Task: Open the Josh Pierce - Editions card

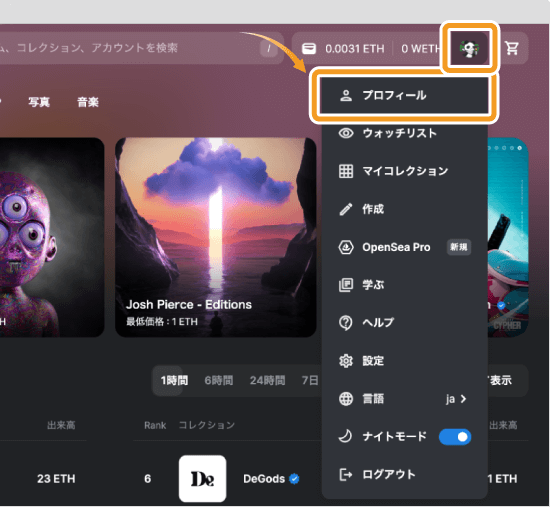Action: (216, 237)
